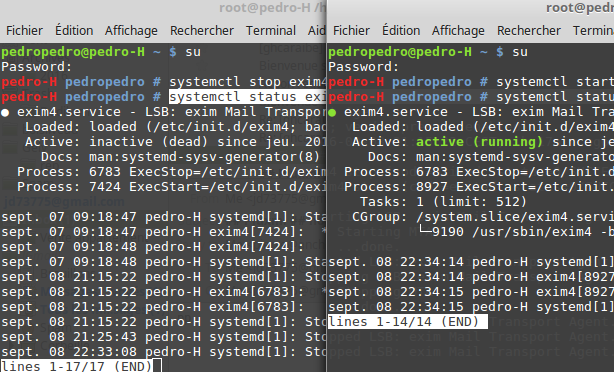Viewport: 614px width, 372px height.
Task: Open Édition menu in right terminal
Action: coord(401,31)
